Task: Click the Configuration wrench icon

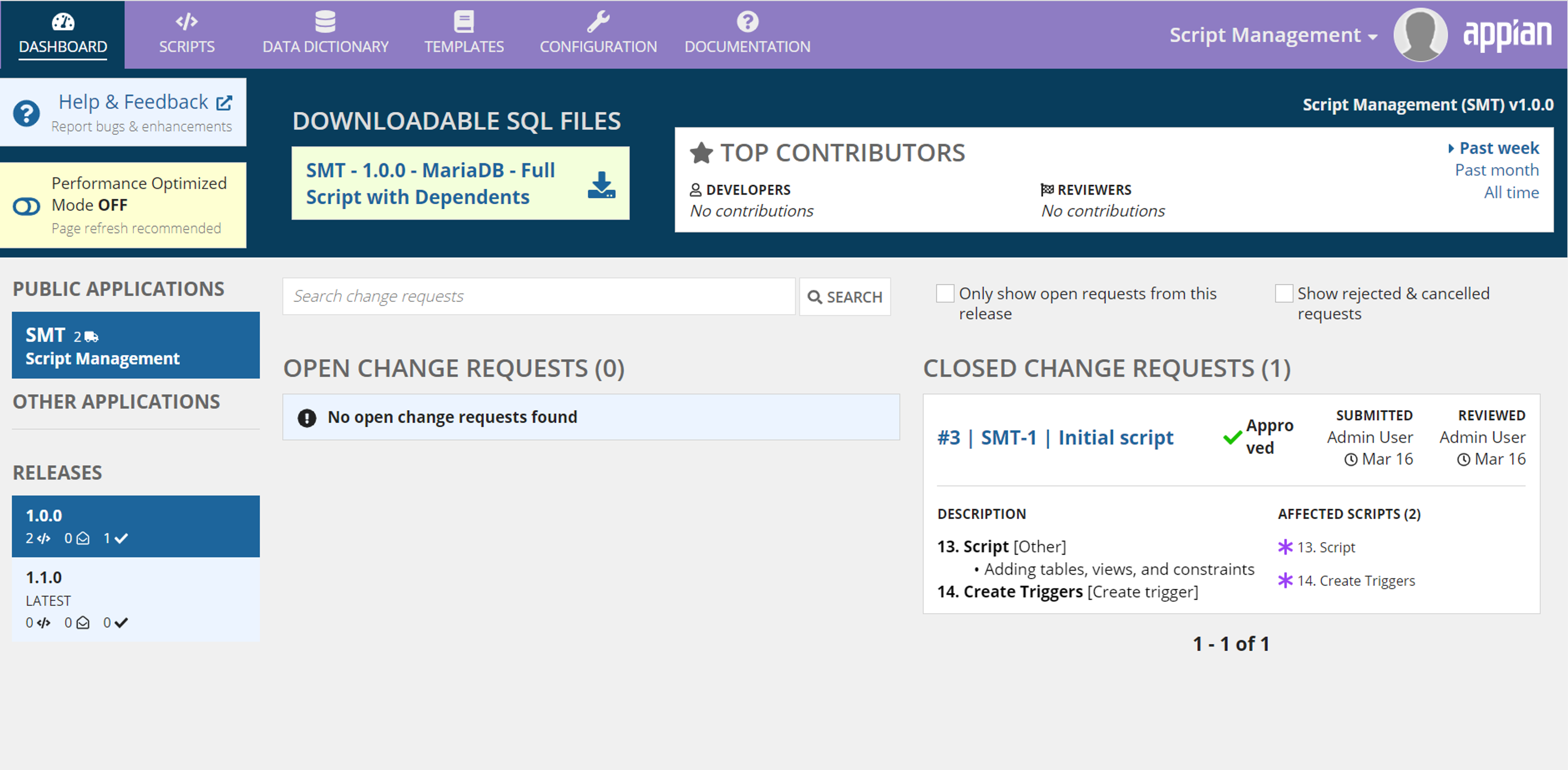Action: 598,22
